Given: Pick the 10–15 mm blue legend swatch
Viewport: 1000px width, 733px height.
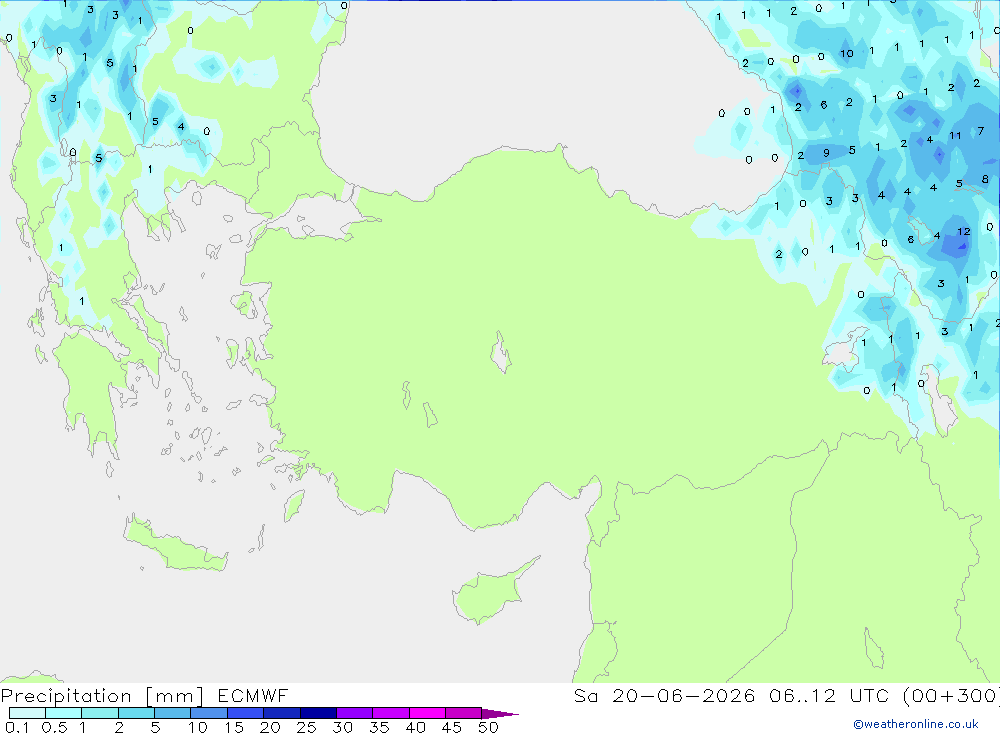Looking at the screenshot, I should click(x=209, y=713).
